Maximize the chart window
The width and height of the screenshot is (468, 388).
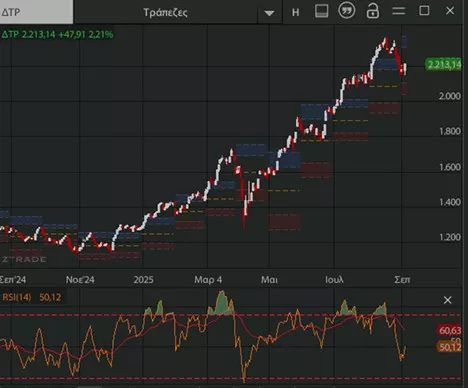[424, 11]
